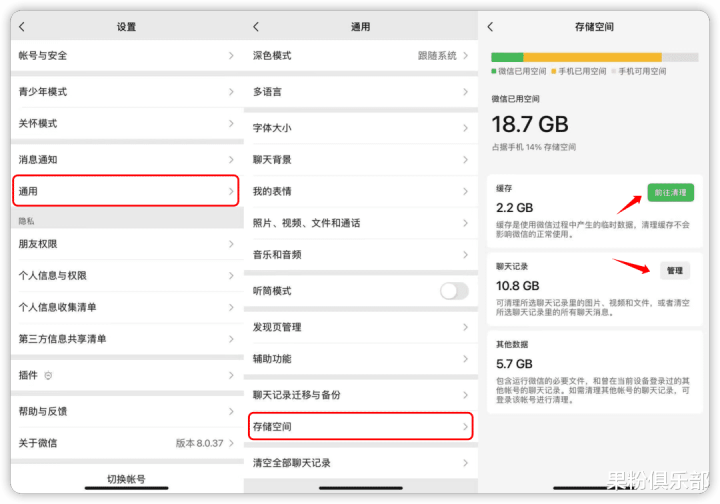
Task: Expand chevron on 个人信息收集清单 row
Action: tap(231, 307)
